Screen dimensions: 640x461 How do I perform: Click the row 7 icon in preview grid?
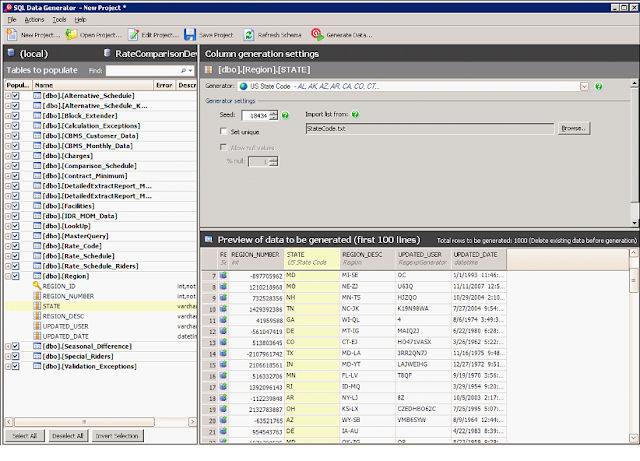(223, 275)
